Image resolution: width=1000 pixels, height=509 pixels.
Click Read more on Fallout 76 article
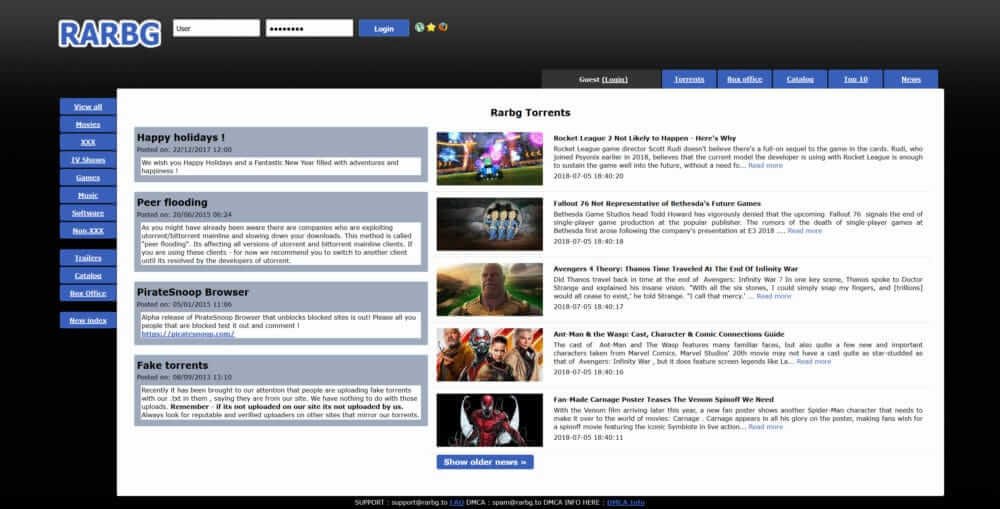point(805,231)
